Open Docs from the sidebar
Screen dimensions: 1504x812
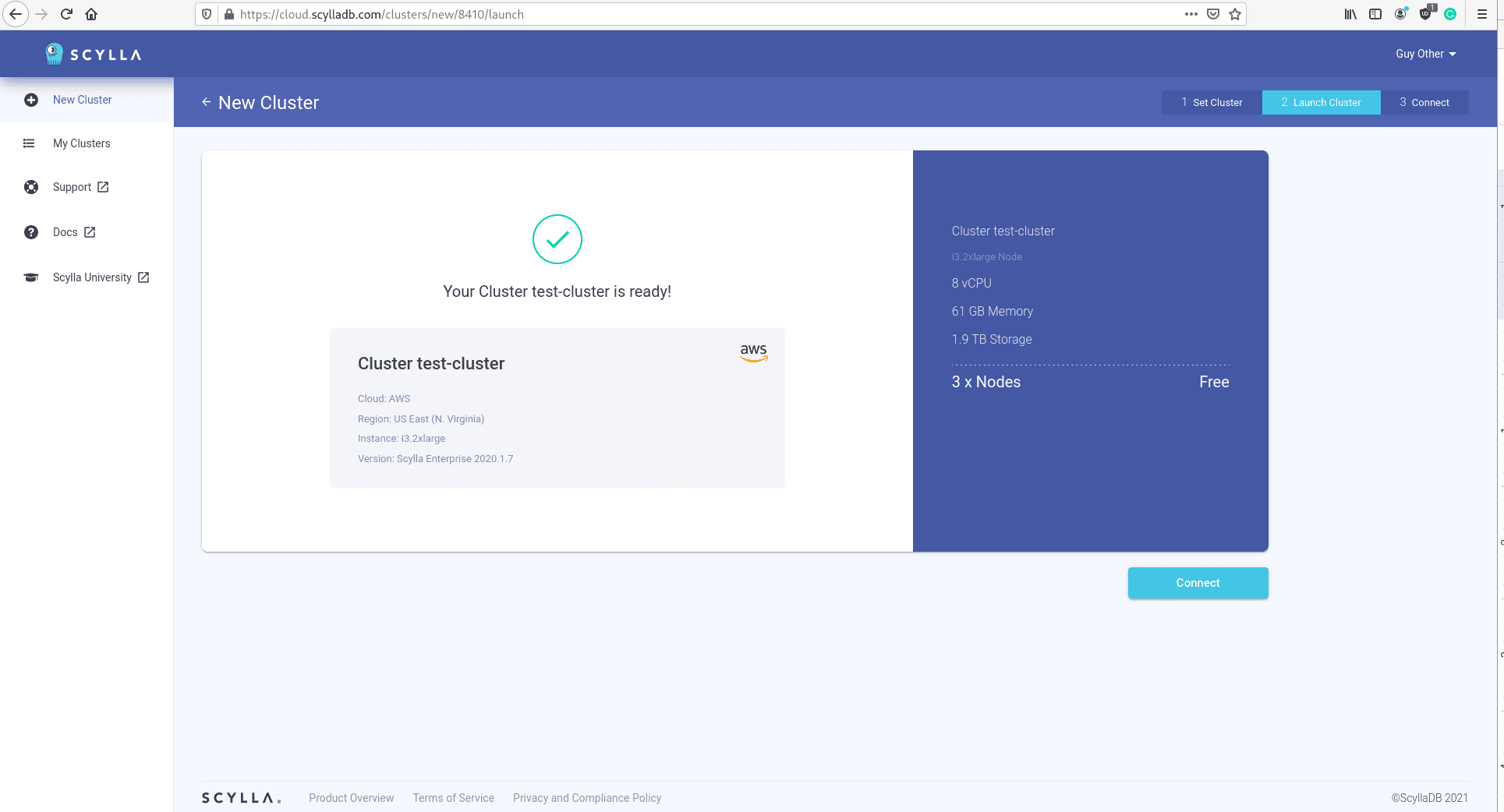click(x=65, y=232)
